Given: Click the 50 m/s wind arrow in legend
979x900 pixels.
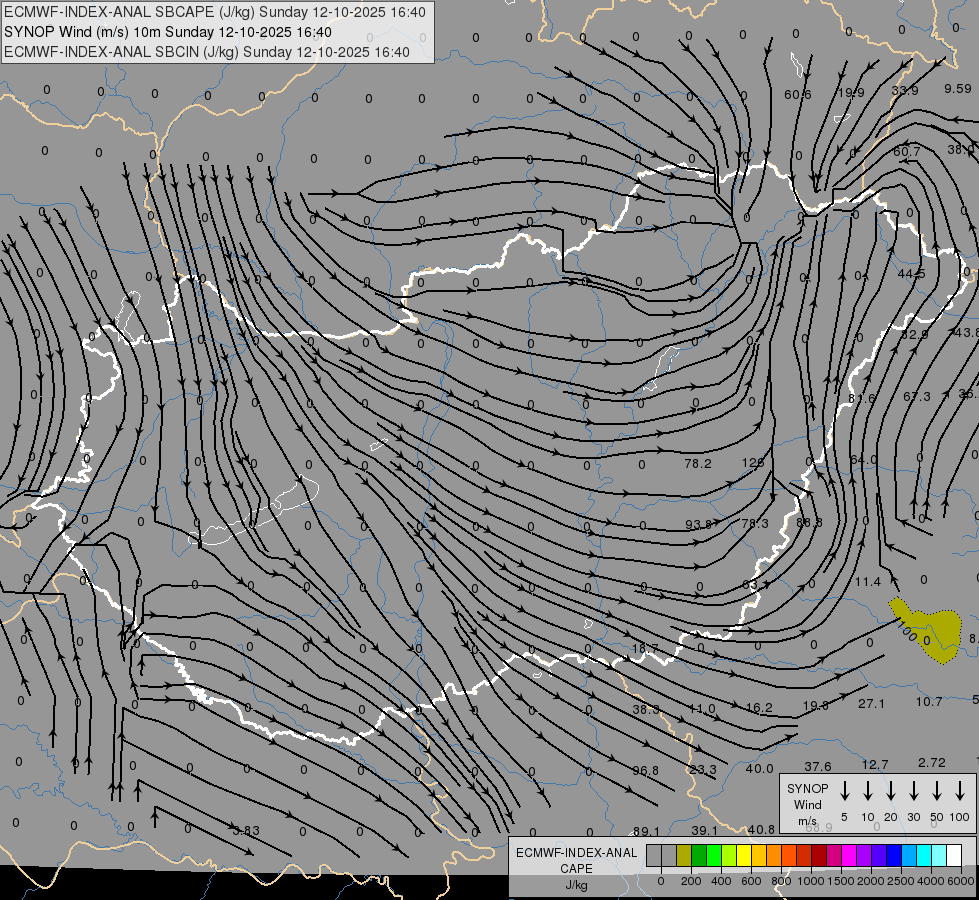Looking at the screenshot, I should click(x=937, y=791).
